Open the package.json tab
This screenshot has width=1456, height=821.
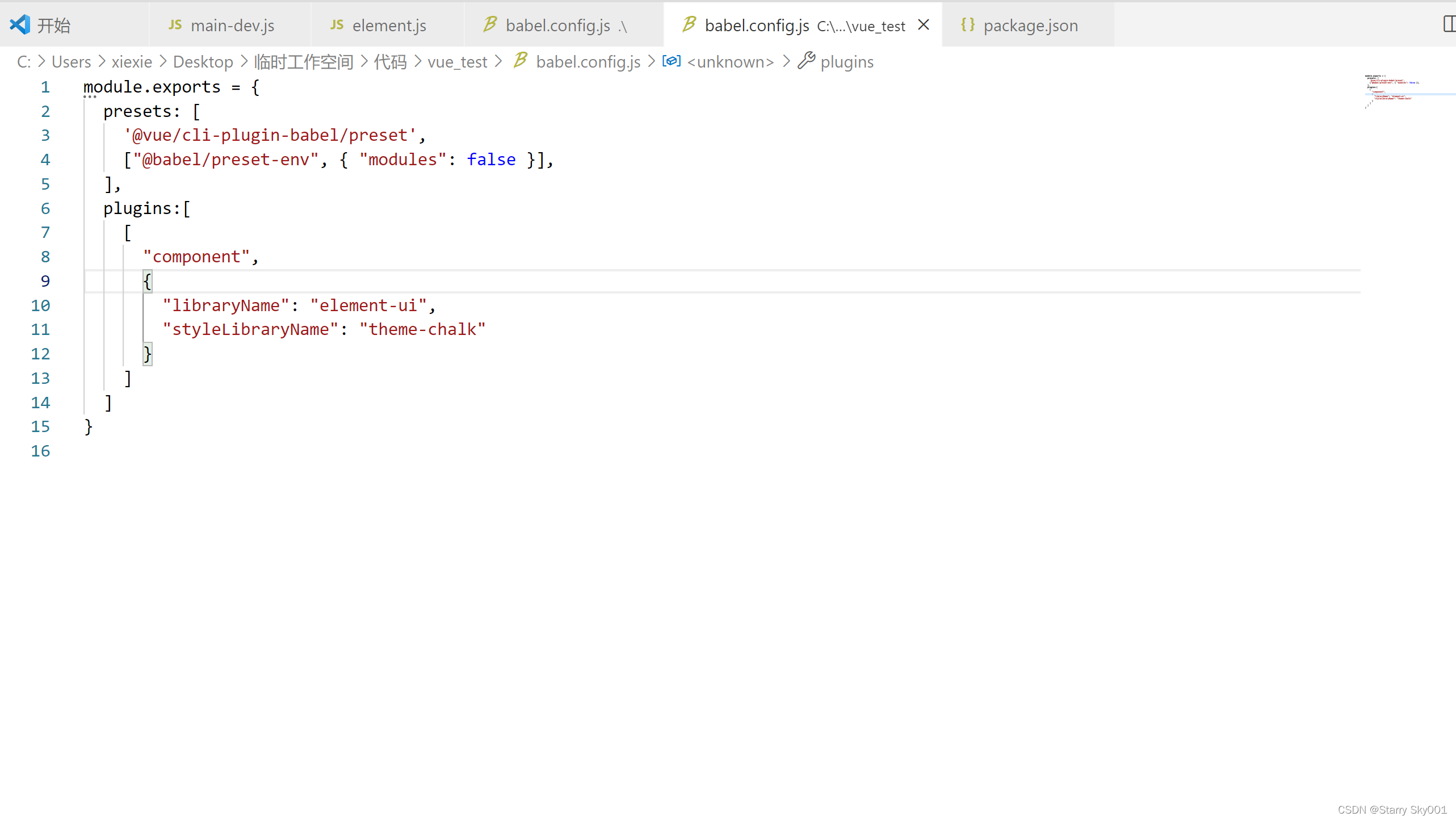pyautogui.click(x=1030, y=26)
